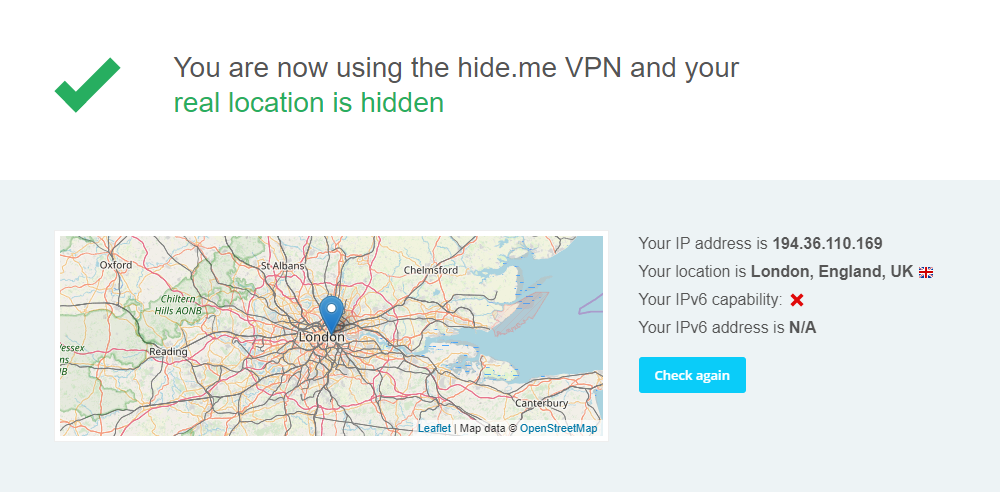Click the Canterbury label on the map

541,403
